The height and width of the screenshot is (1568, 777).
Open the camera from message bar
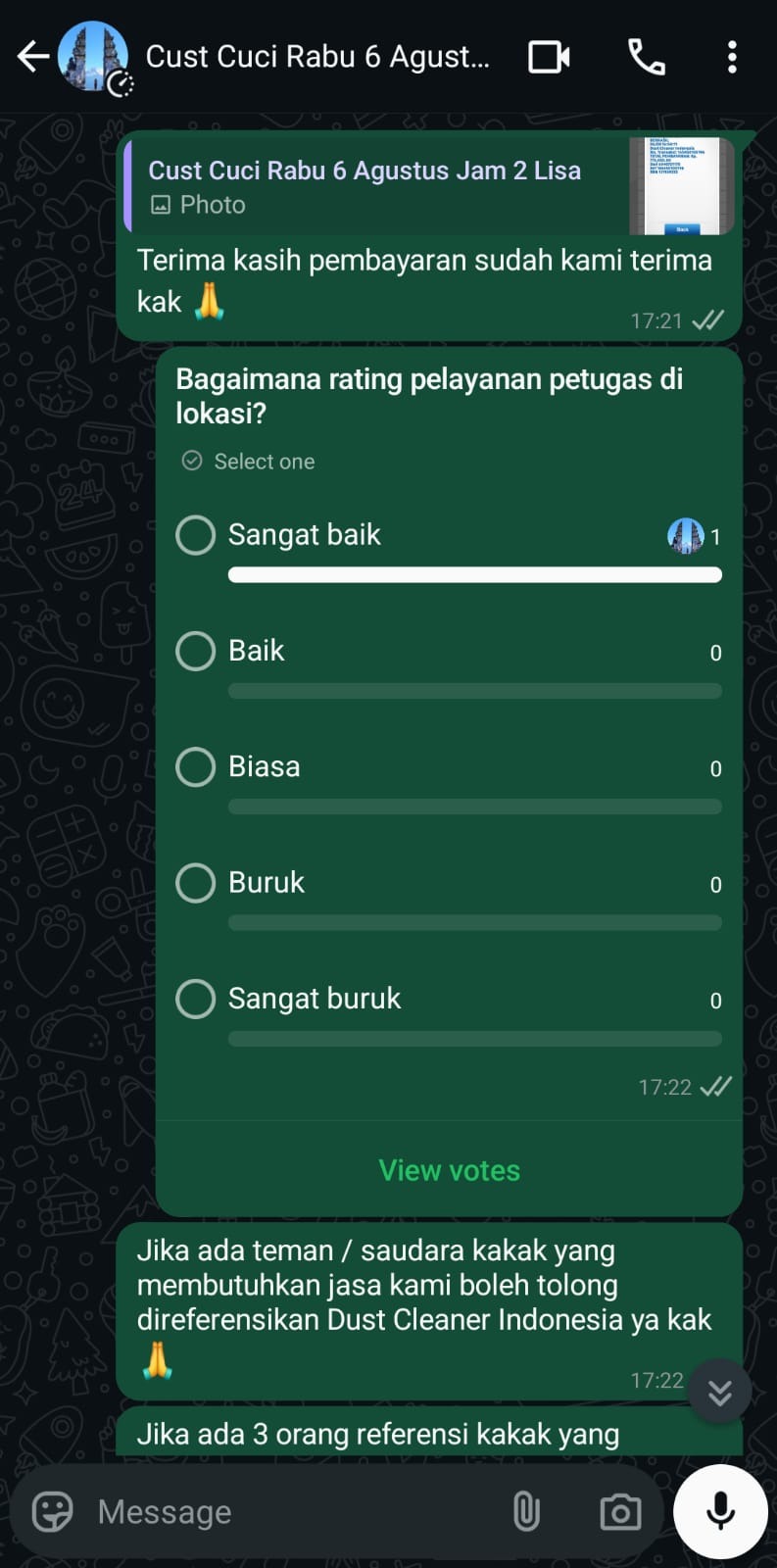click(620, 1512)
